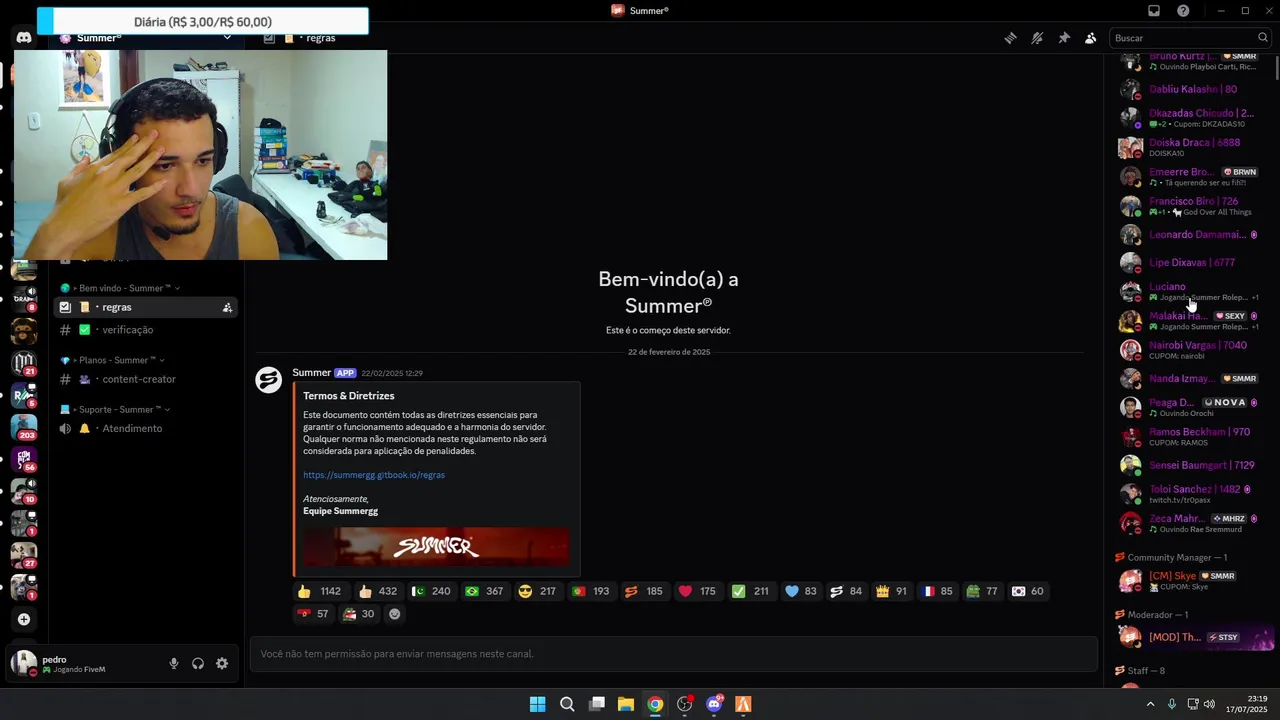The height and width of the screenshot is (720, 1280).
Task: Join the Atendimento voice channel
Action: click(147, 428)
